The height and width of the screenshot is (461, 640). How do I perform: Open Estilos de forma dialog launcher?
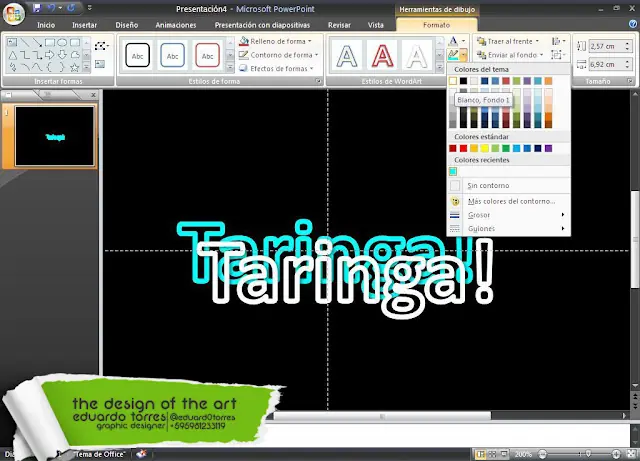(x=318, y=81)
